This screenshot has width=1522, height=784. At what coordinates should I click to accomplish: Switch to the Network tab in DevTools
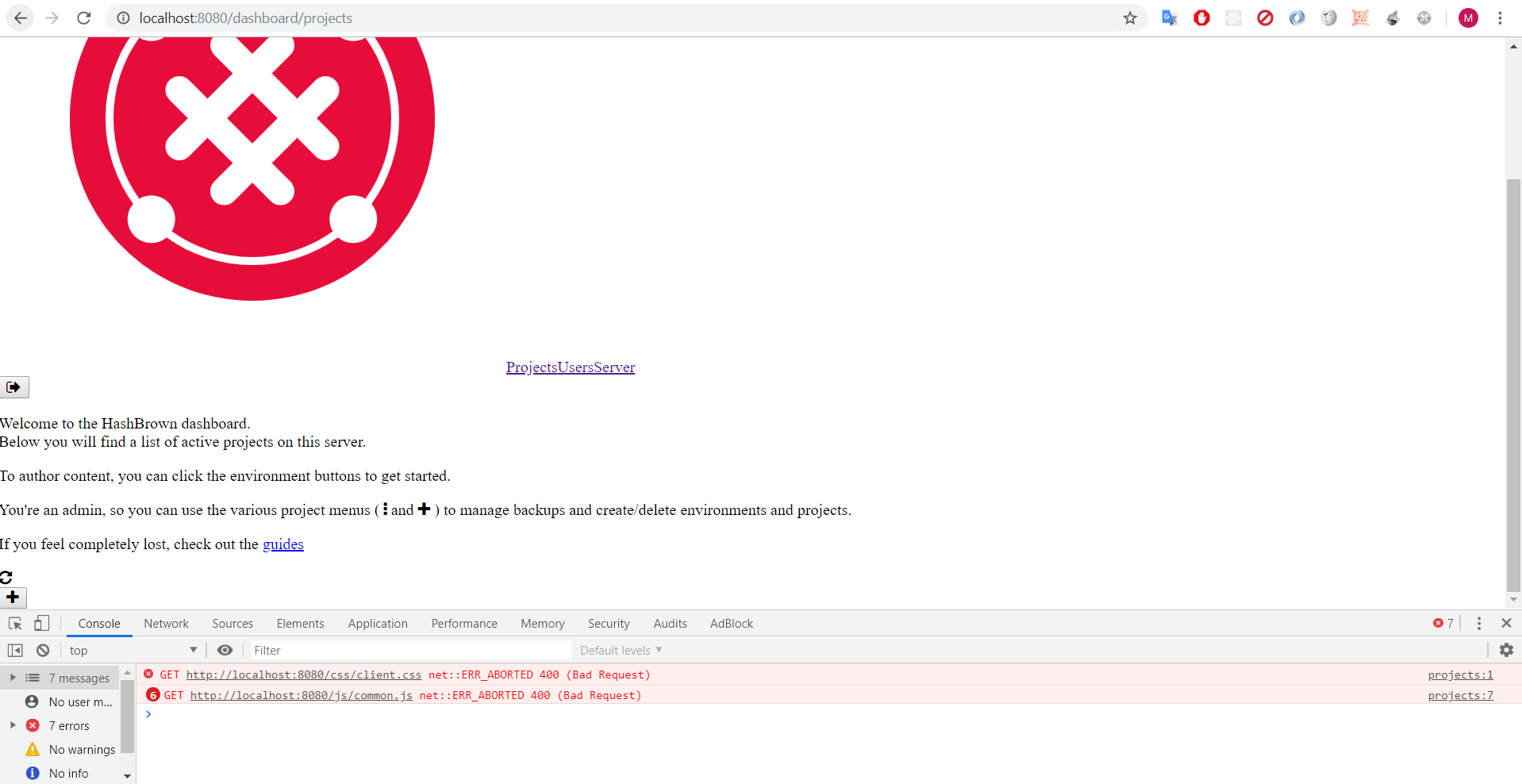tap(166, 624)
